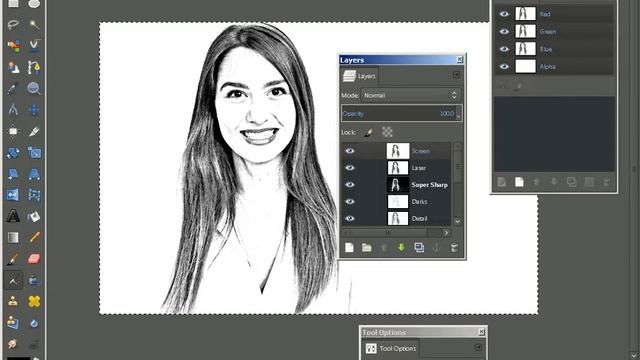The image size is (640, 360).
Task: Toggle Alpha channel visibility
Action: click(504, 67)
